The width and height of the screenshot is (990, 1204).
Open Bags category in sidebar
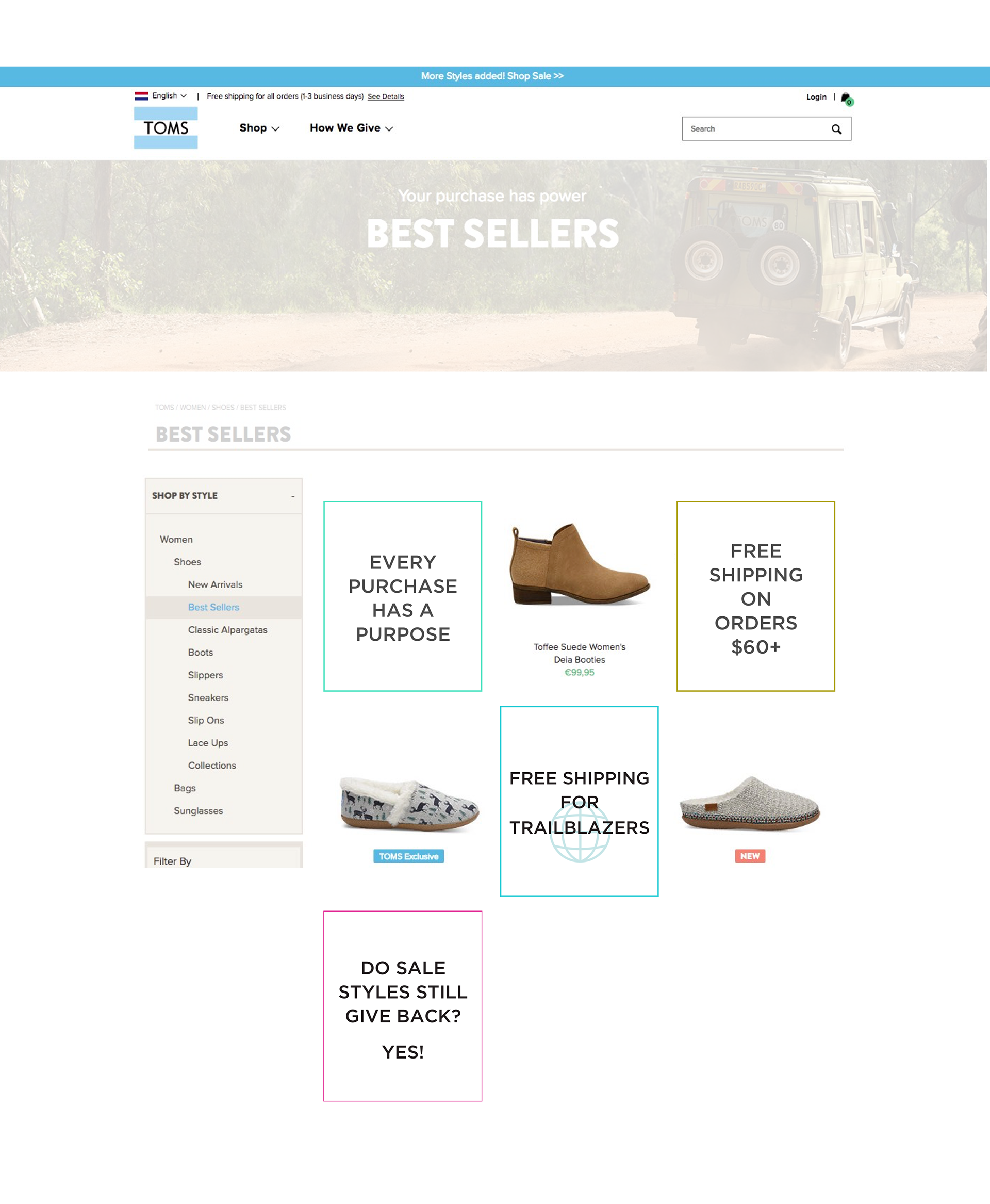[184, 788]
